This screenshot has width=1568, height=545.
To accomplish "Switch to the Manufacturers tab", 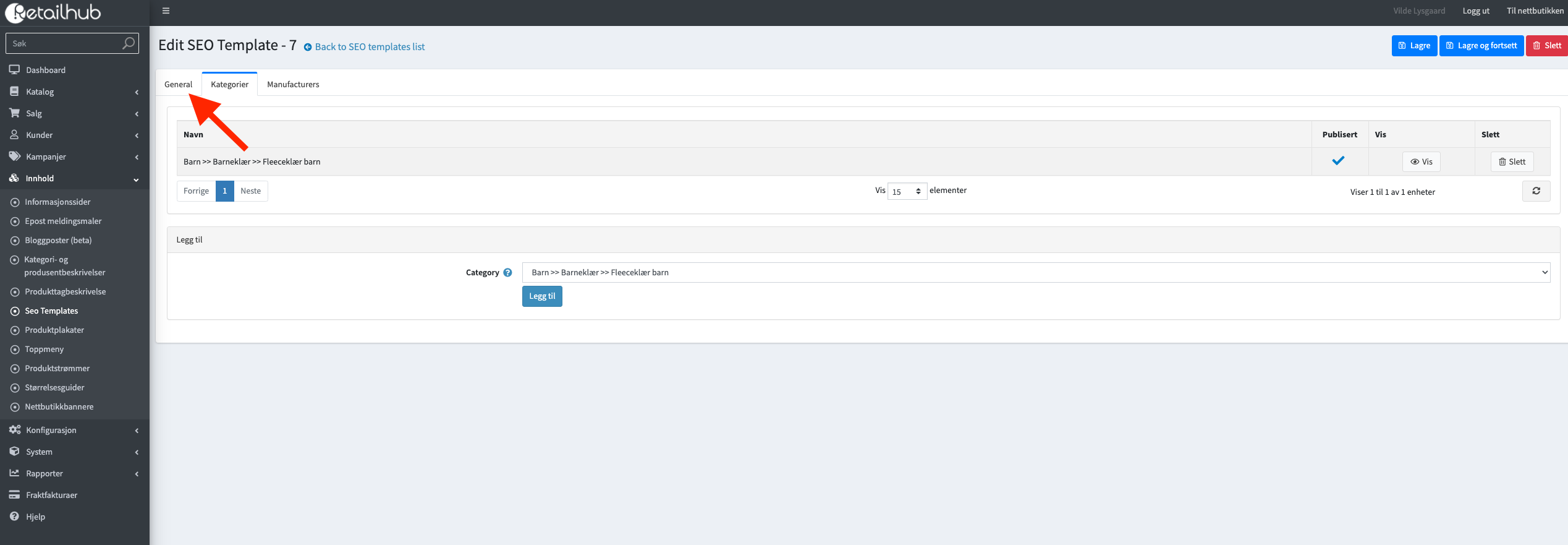I will pos(293,84).
